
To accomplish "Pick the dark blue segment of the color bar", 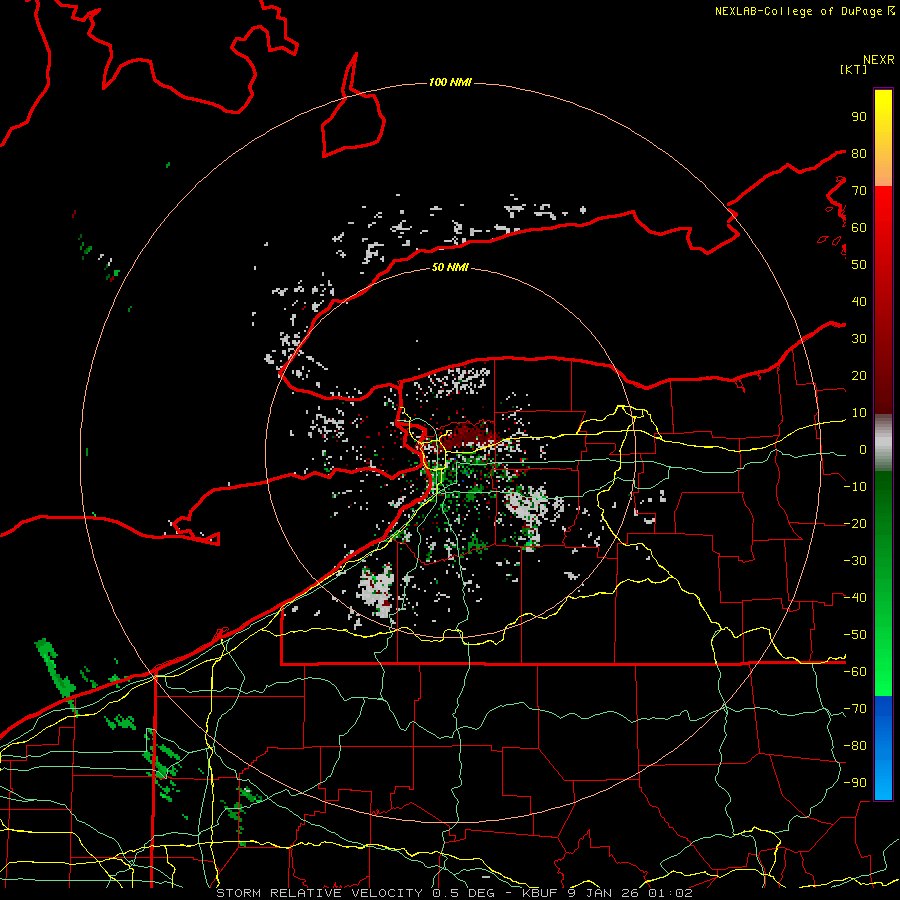I will (x=883, y=712).
